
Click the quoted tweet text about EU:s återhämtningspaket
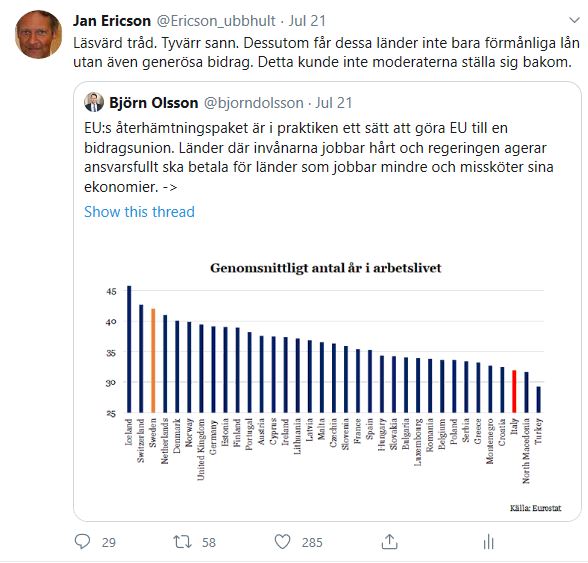click(319, 157)
